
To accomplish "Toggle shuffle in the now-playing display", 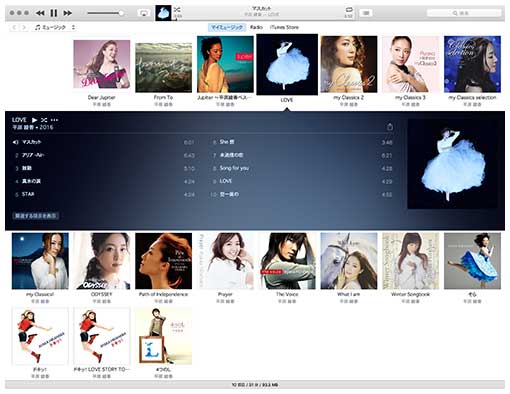I will (177, 9).
